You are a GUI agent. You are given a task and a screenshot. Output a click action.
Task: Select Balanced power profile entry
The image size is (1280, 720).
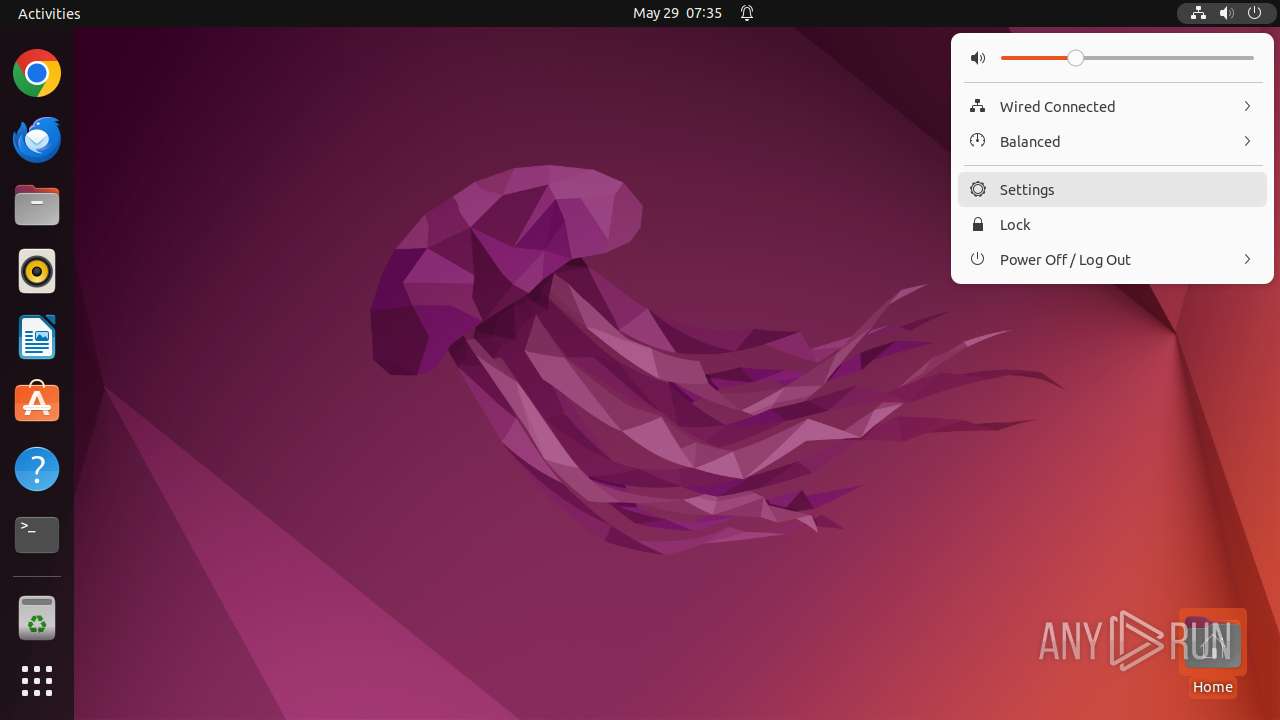(1112, 141)
